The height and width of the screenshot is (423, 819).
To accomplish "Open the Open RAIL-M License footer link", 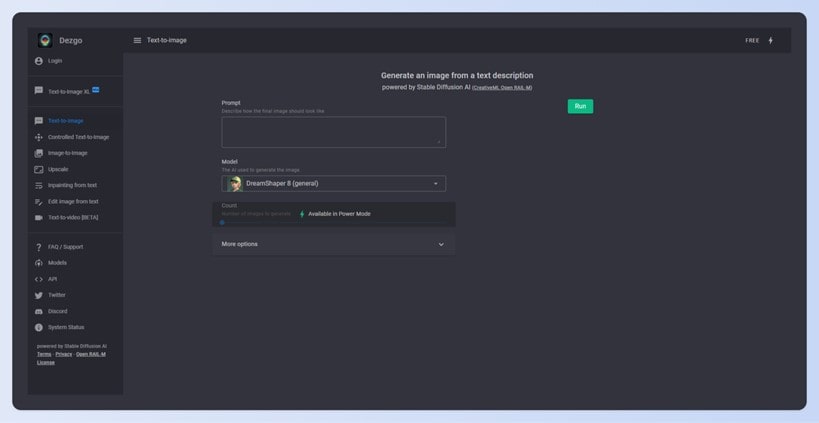I will tap(72, 358).
